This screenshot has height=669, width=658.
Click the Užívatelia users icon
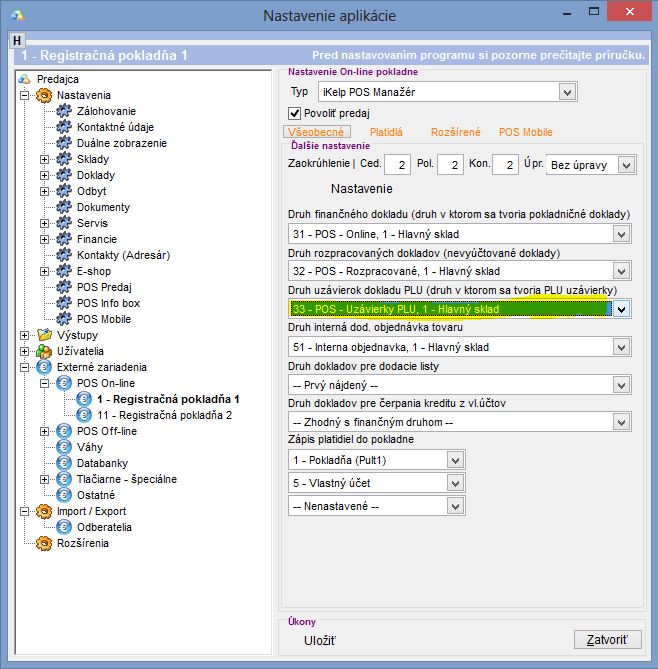44,351
